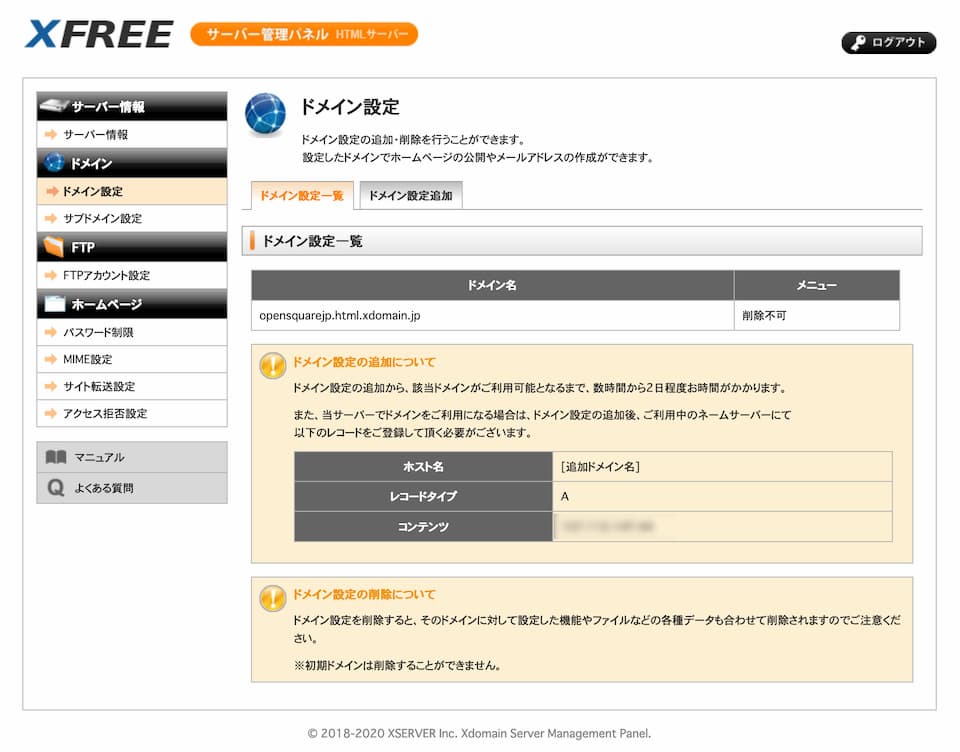Screen dimensions: 960x752
Task: Click the opensquarejp.html.xdomain.jp domain cell
Action: pos(340,315)
